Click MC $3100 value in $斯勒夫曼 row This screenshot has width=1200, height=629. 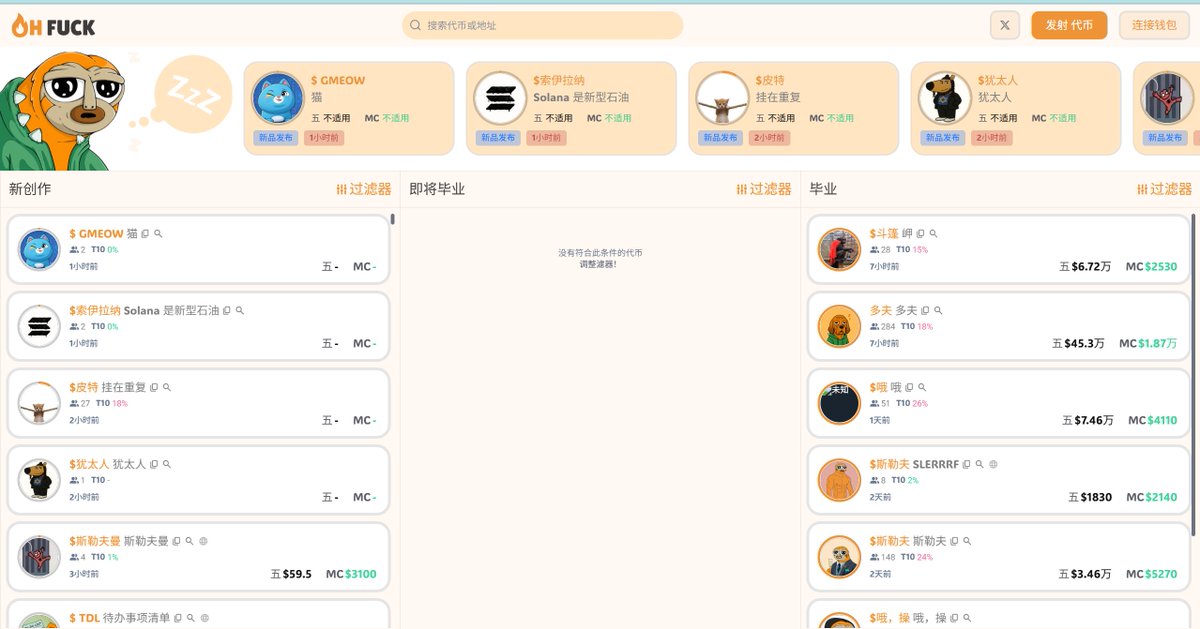coord(351,574)
